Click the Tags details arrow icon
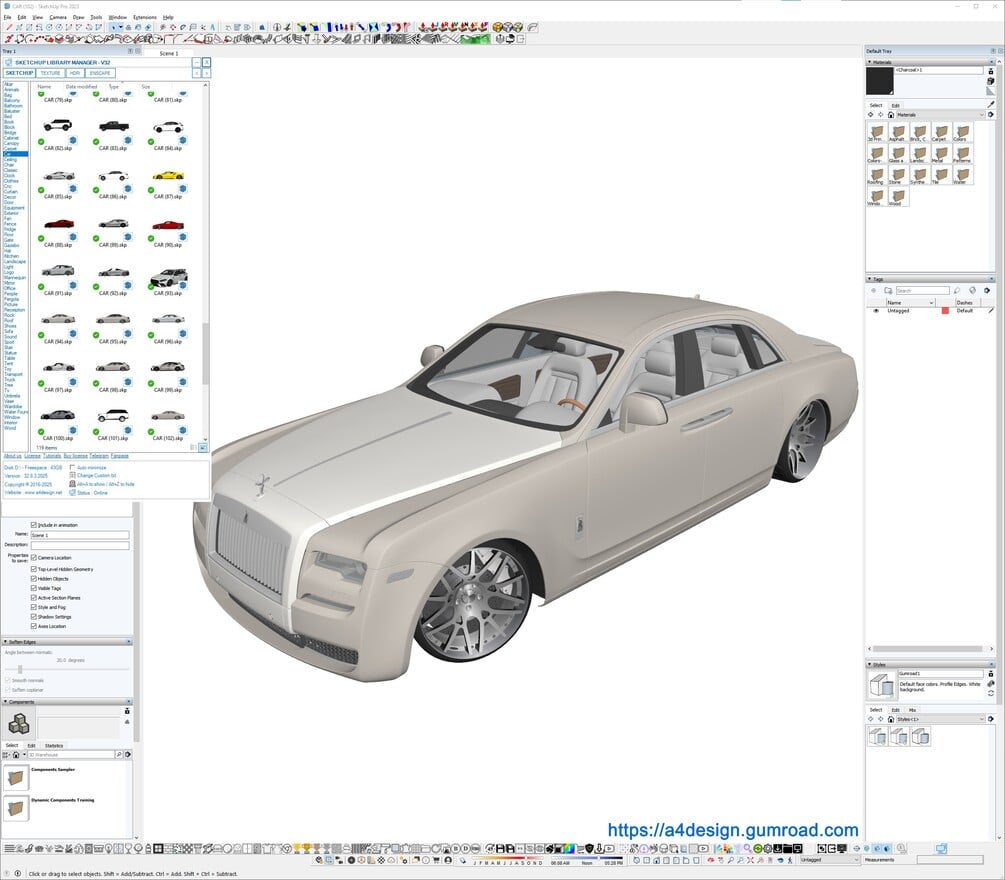 click(x=987, y=290)
